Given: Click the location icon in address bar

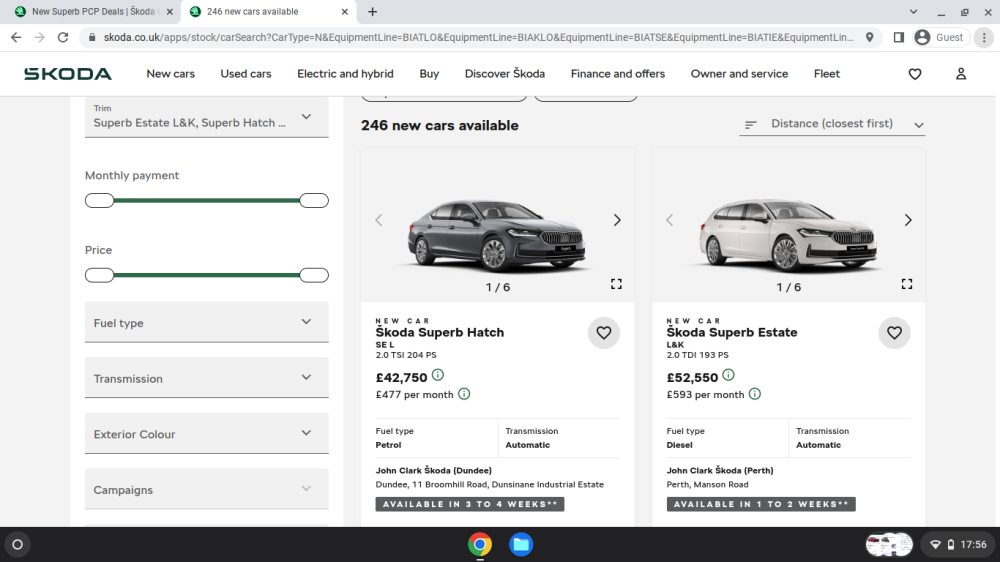Looking at the screenshot, I should pos(869,38).
